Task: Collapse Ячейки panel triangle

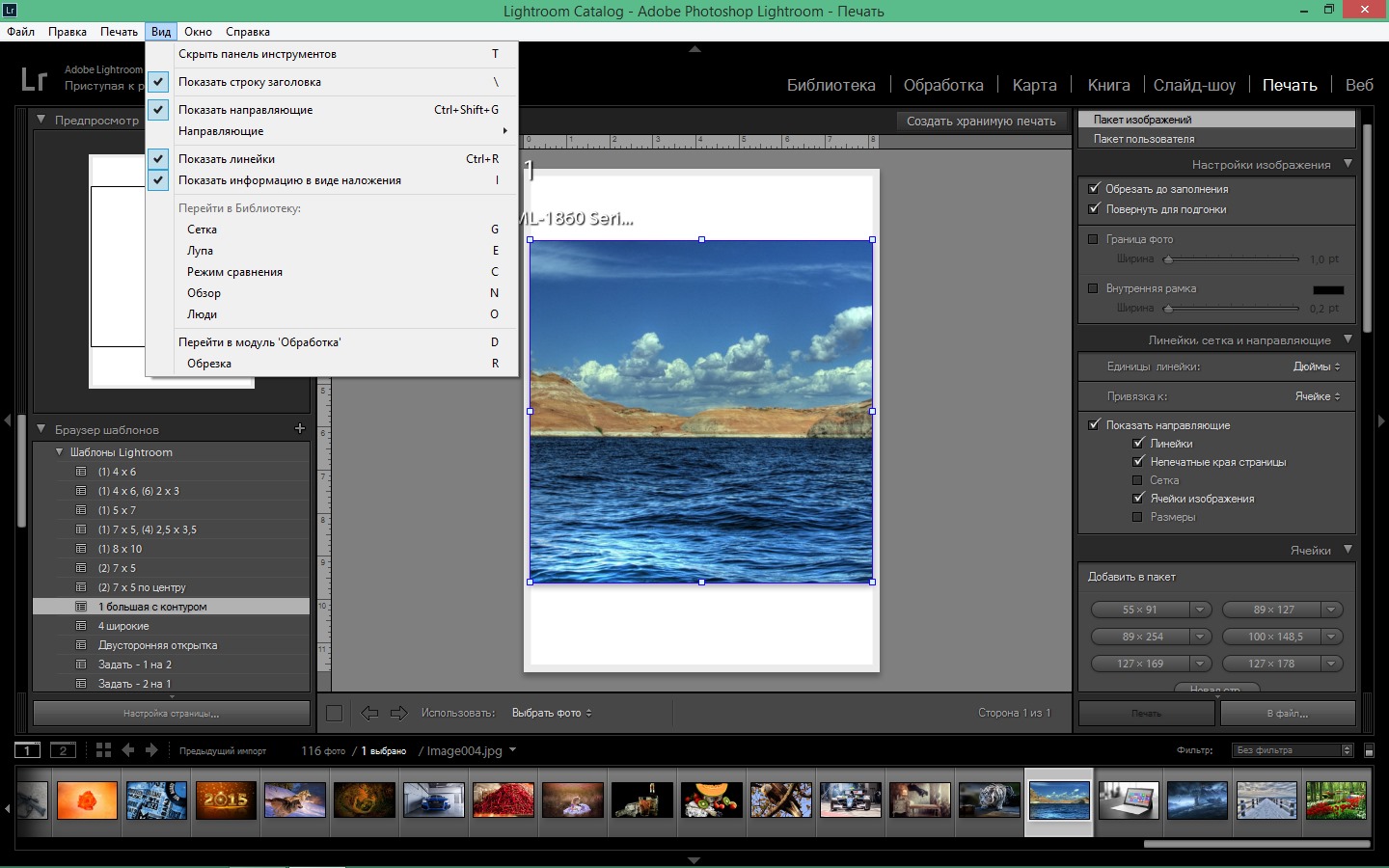Action: pos(1348,550)
